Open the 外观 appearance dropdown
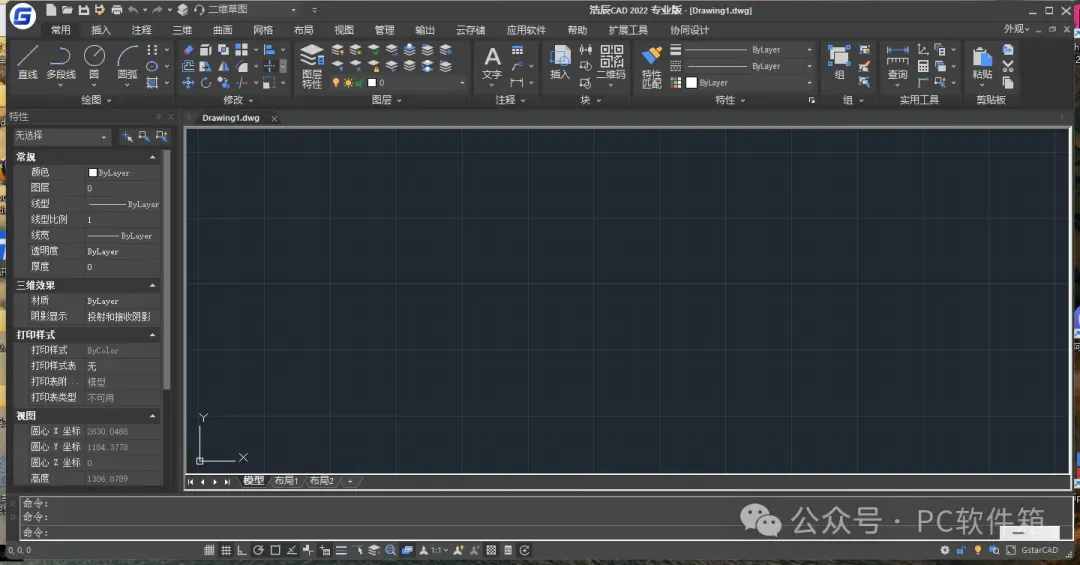Viewport: 1080px width, 565px height. [x=1016, y=29]
